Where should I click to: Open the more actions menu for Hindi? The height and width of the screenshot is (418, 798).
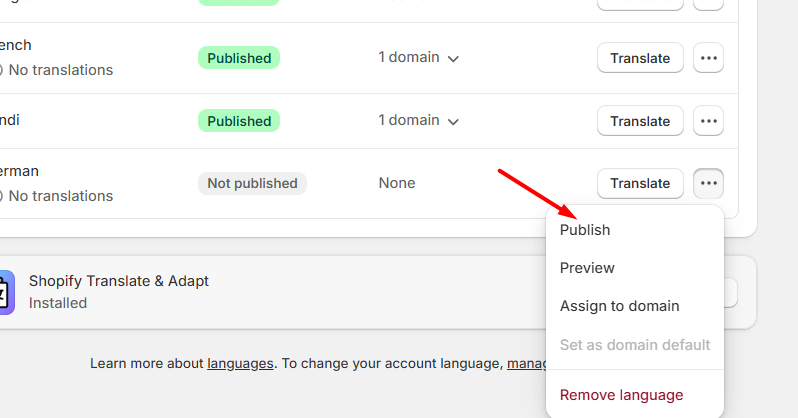[708, 121]
